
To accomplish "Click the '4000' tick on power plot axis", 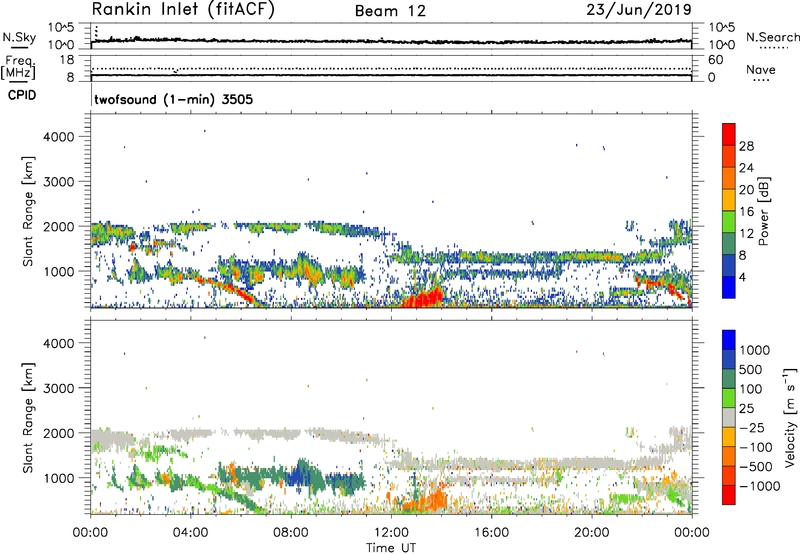I will pyautogui.click(x=59, y=137).
